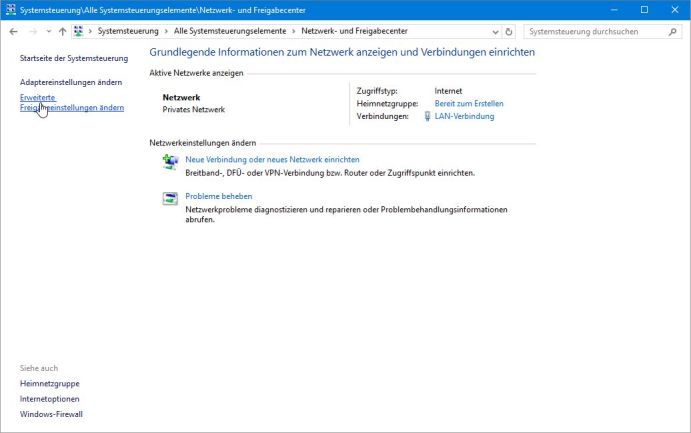This screenshot has width=691, height=433.
Task: Go up one level arrow
Action: tap(63, 31)
